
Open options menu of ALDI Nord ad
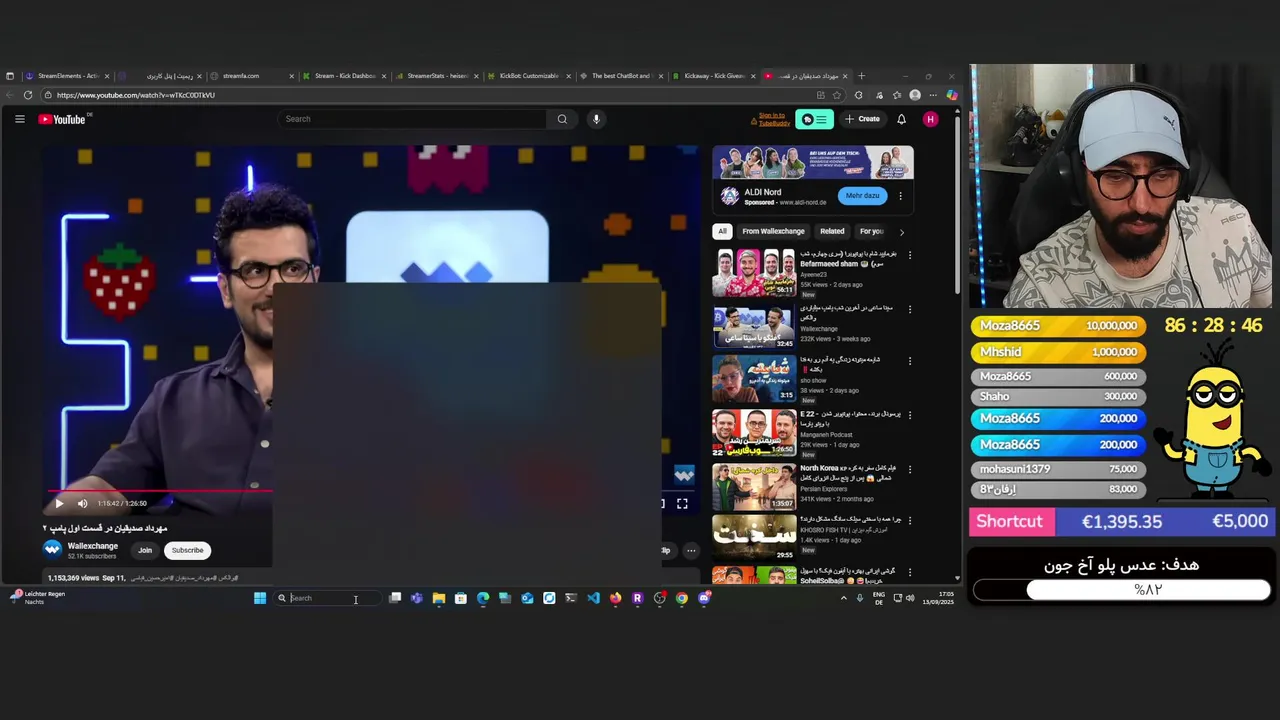900,196
